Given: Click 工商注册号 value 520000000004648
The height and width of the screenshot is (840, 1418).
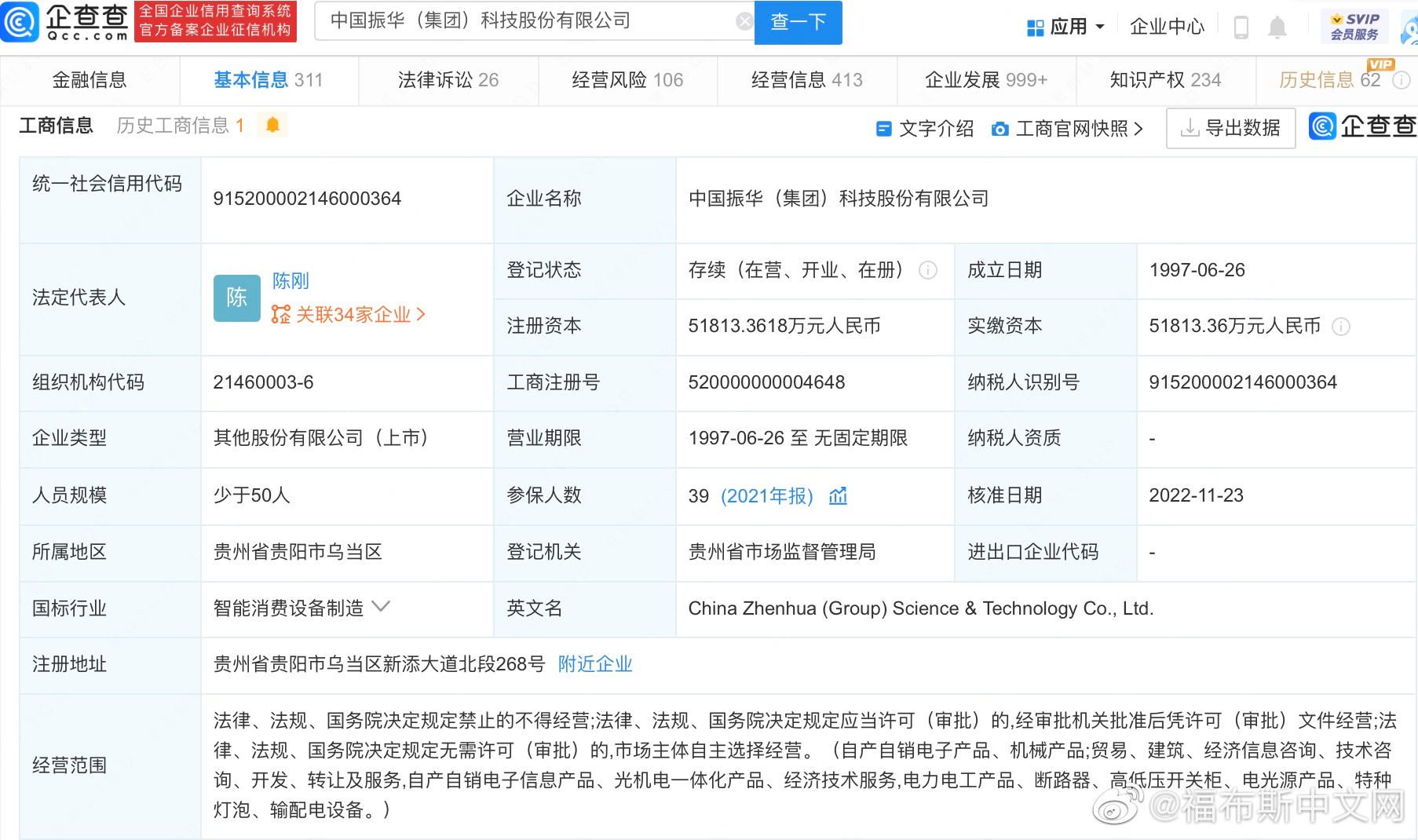Looking at the screenshot, I should (766, 382).
